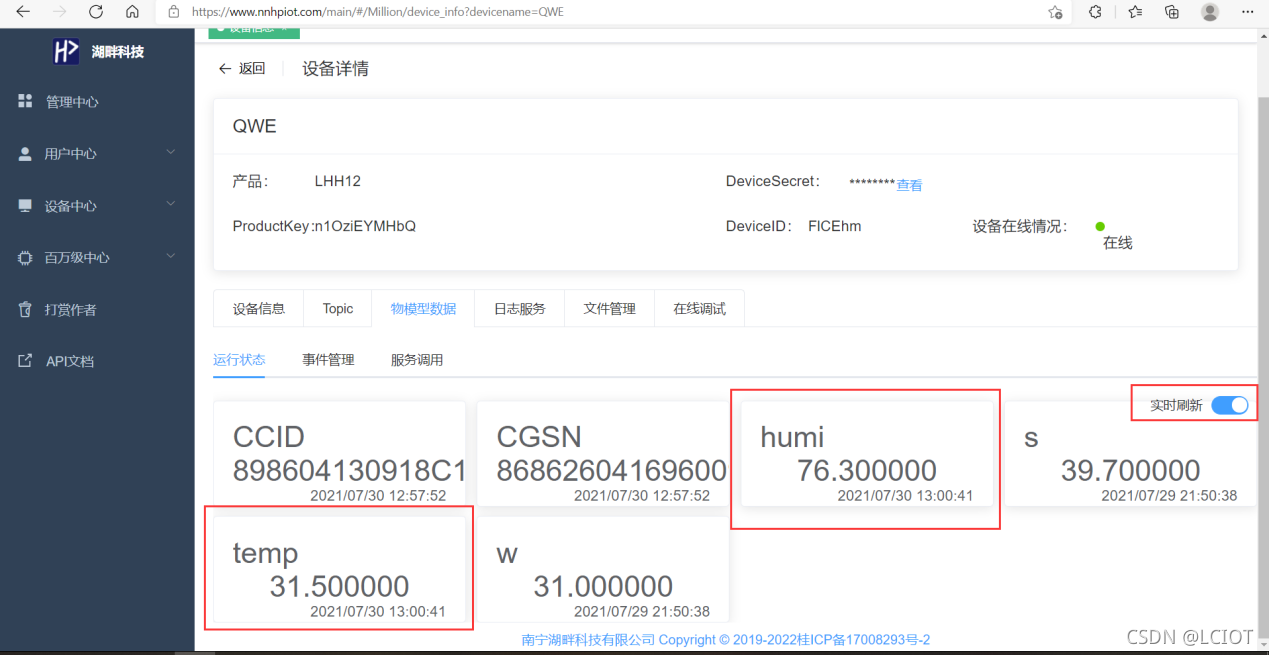Reload the page with refresh icon
1269x655 pixels.
point(96,12)
